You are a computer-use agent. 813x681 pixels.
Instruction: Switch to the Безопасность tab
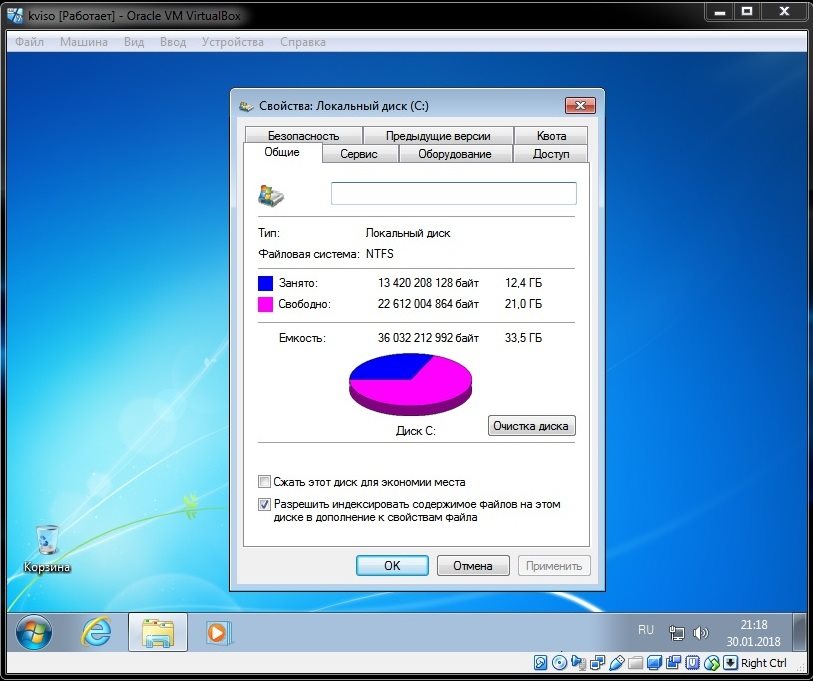tap(303, 135)
